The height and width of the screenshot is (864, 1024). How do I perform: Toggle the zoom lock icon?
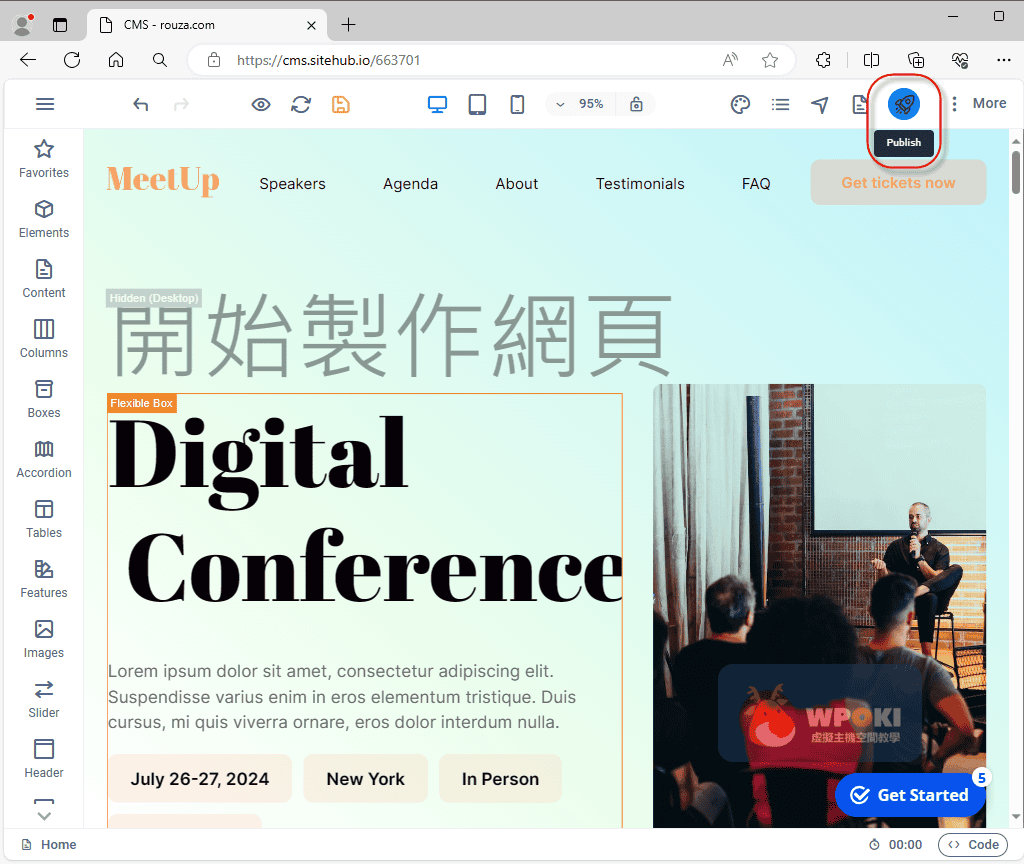point(636,104)
